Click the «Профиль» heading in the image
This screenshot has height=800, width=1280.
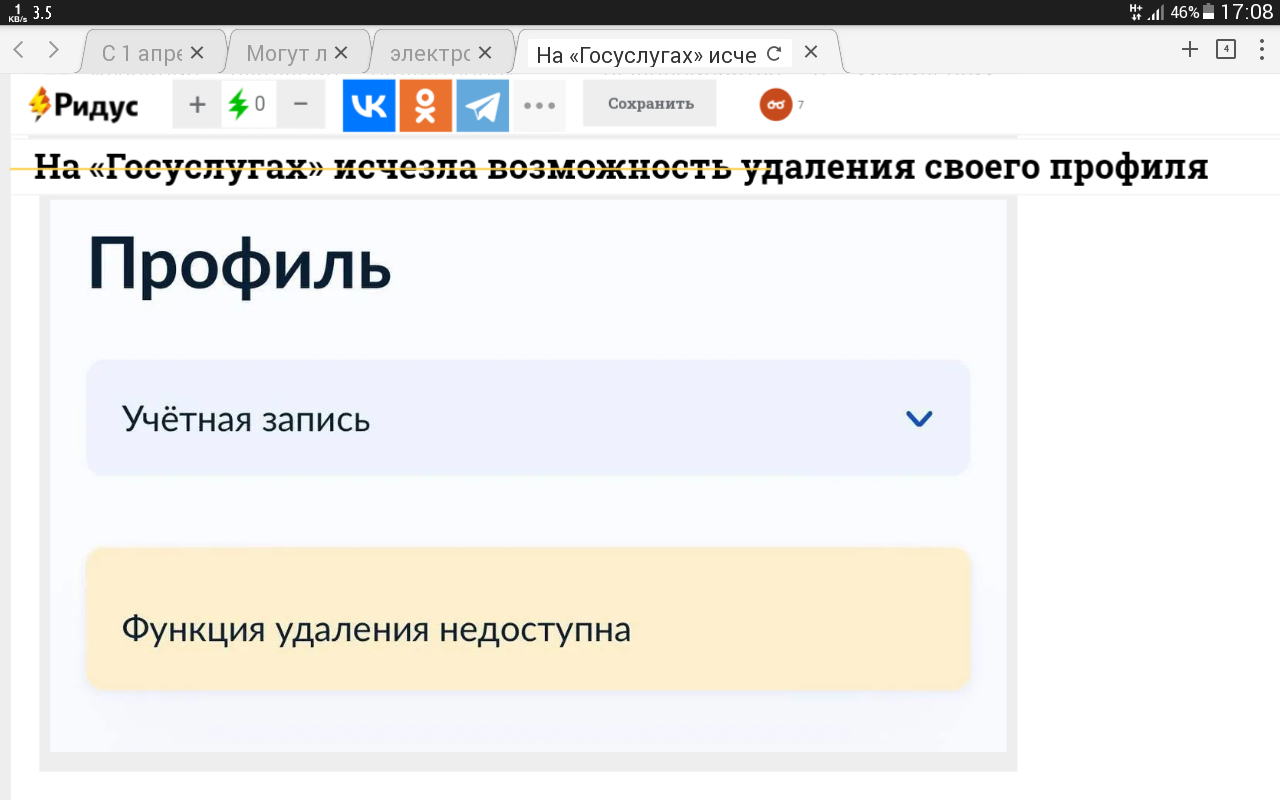(x=239, y=265)
